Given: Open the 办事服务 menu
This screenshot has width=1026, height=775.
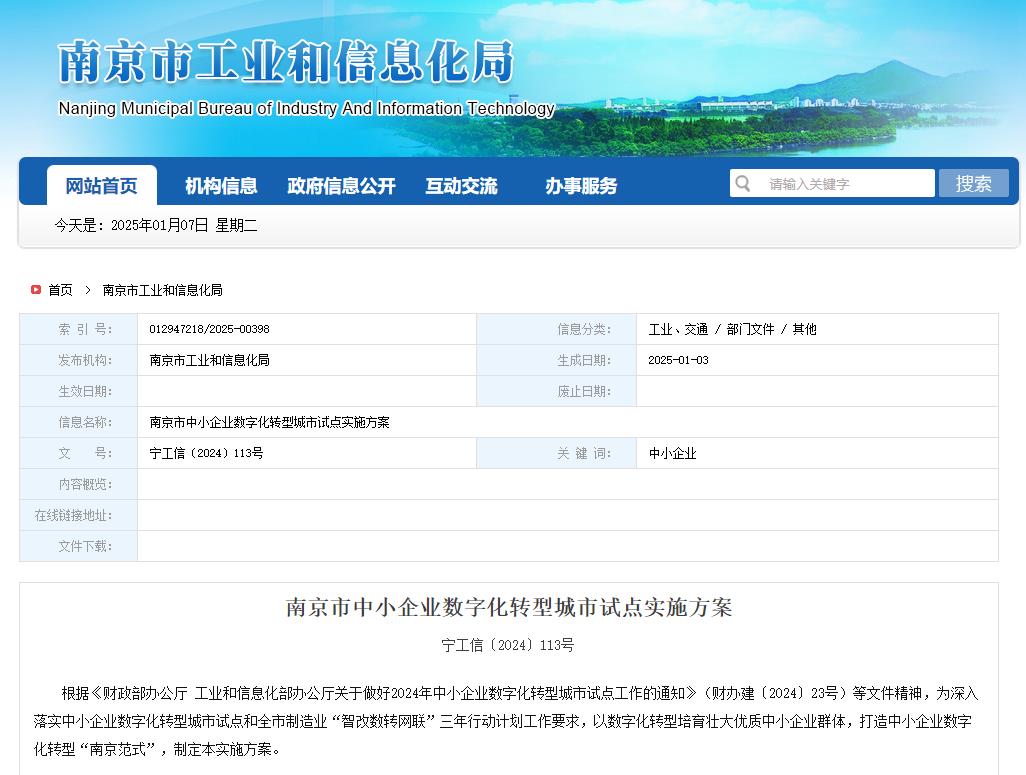Looking at the screenshot, I should (581, 186).
